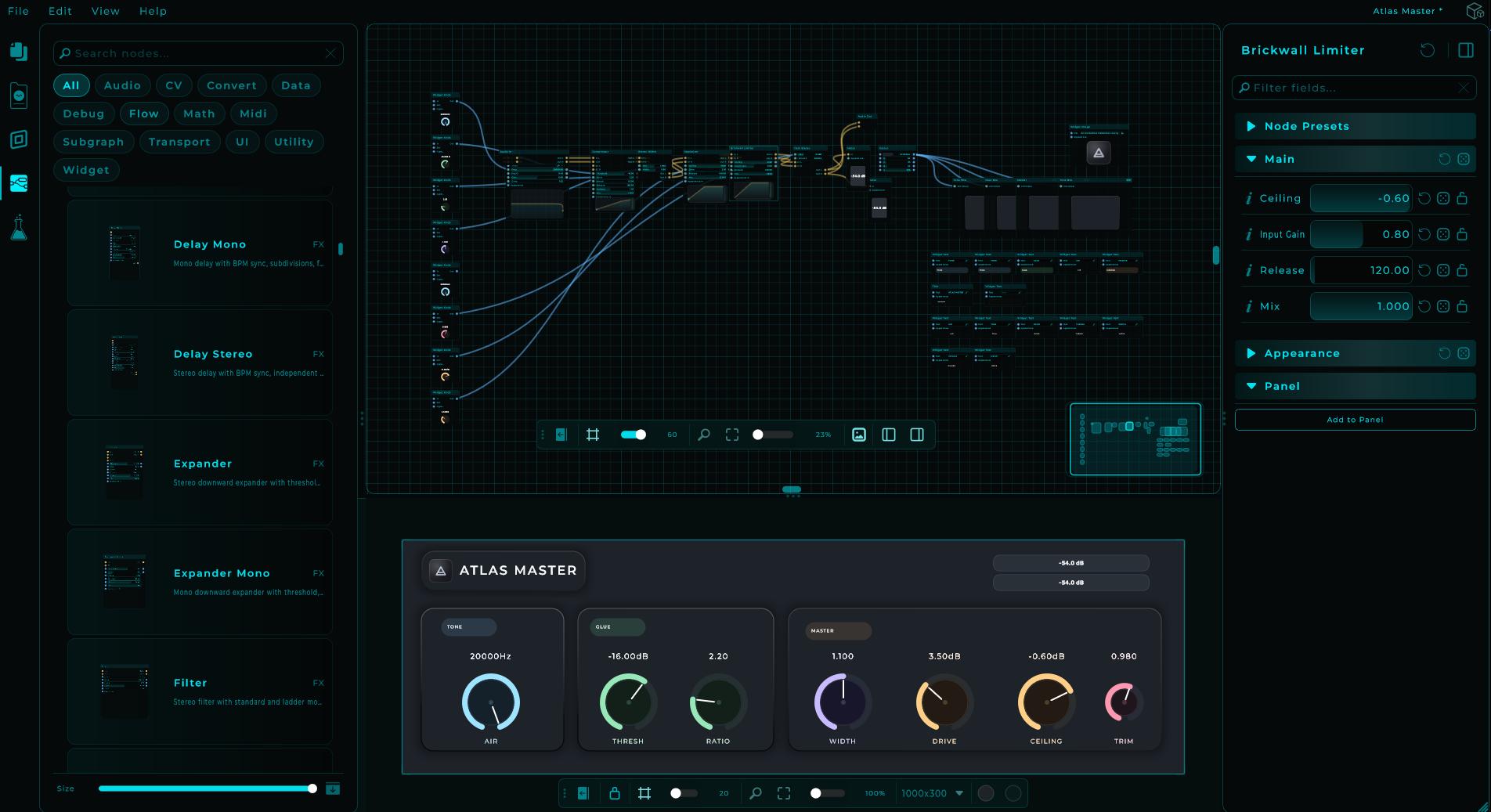Click the panel toolbar magnifier icon
The width and height of the screenshot is (1491, 812).
756,793
